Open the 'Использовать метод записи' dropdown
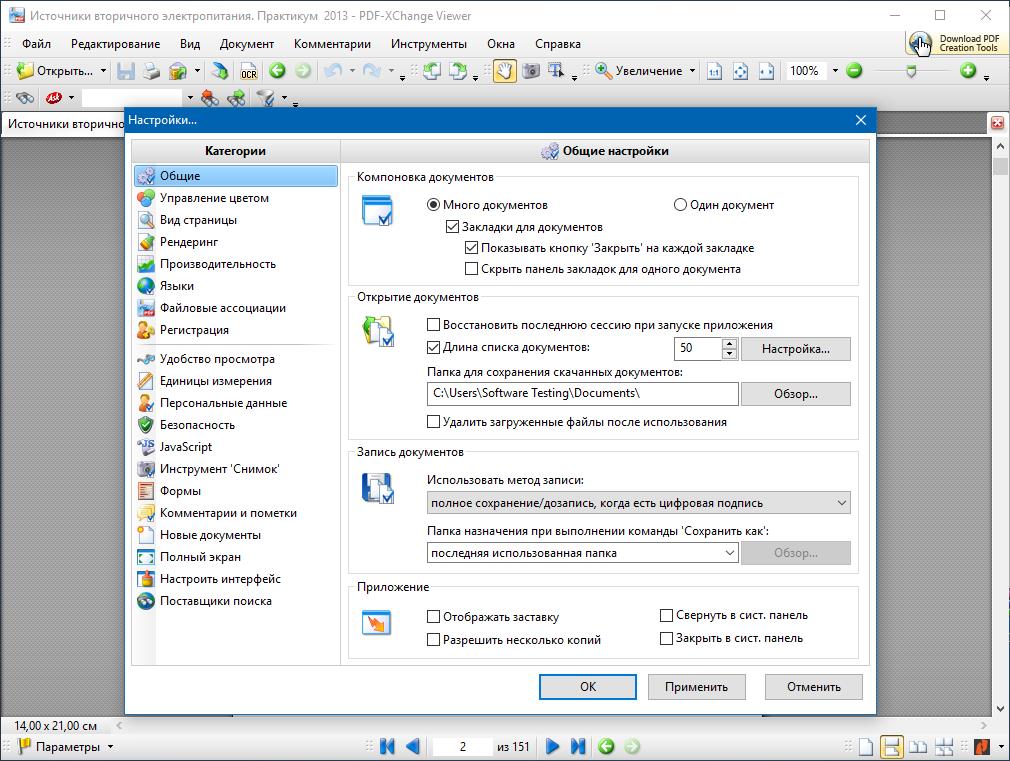1010x761 pixels. 638,503
